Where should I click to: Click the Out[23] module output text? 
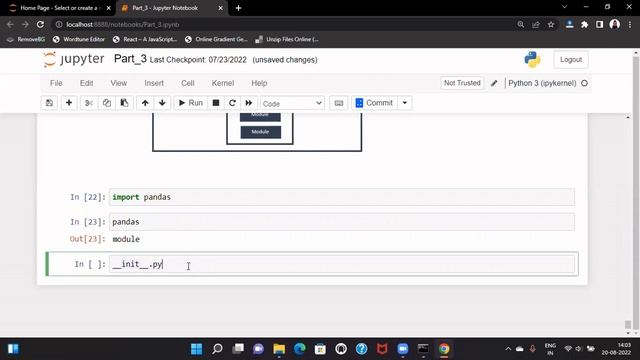pos(126,239)
